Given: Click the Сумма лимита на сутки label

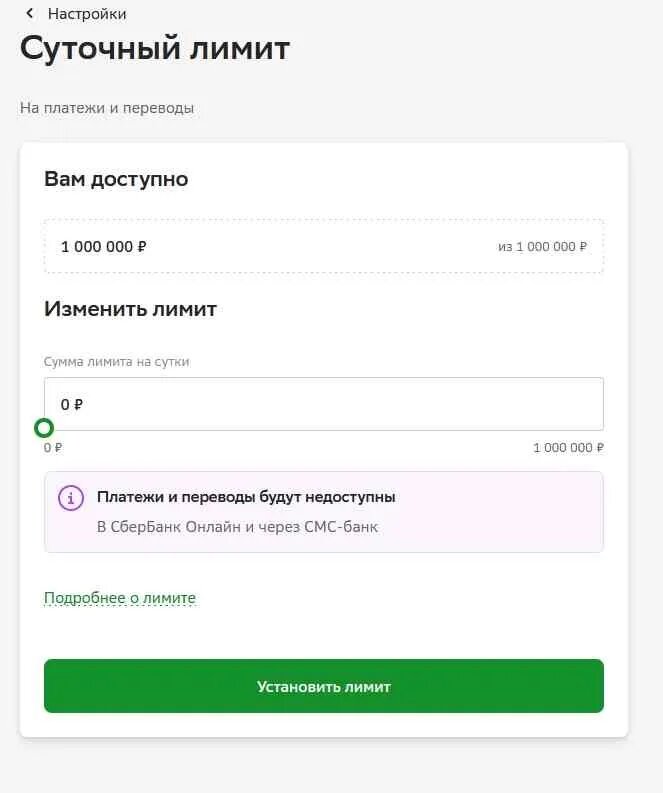Looking at the screenshot, I should tap(117, 362).
